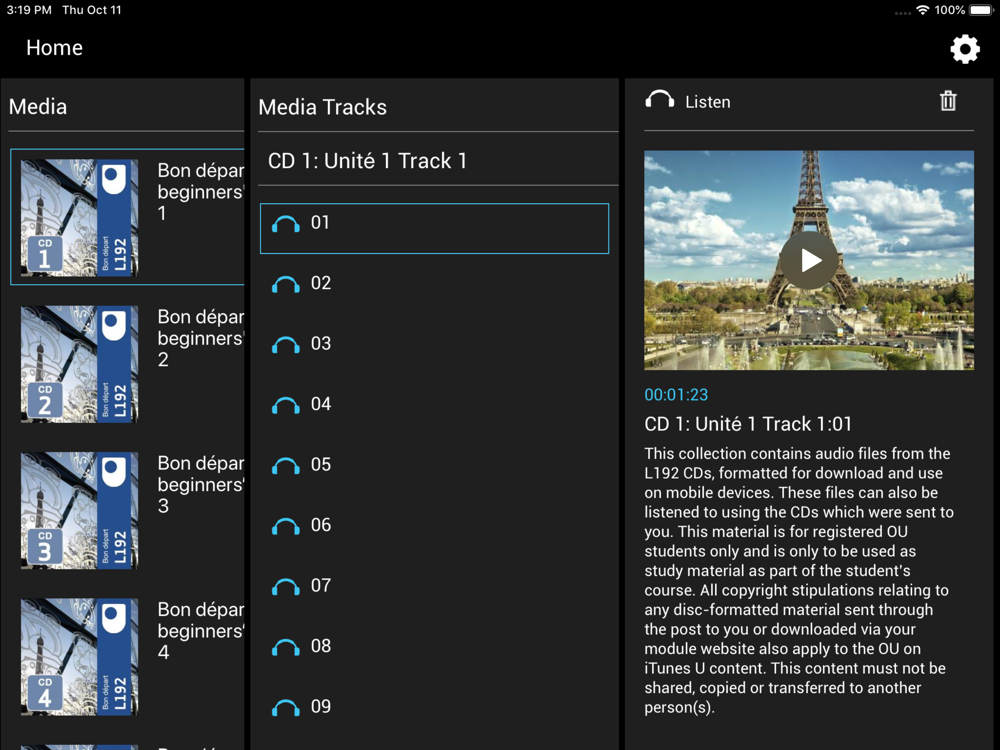Select Bon départ beginners' 3 title
Image resolution: width=1000 pixels, height=750 pixels.
201,484
